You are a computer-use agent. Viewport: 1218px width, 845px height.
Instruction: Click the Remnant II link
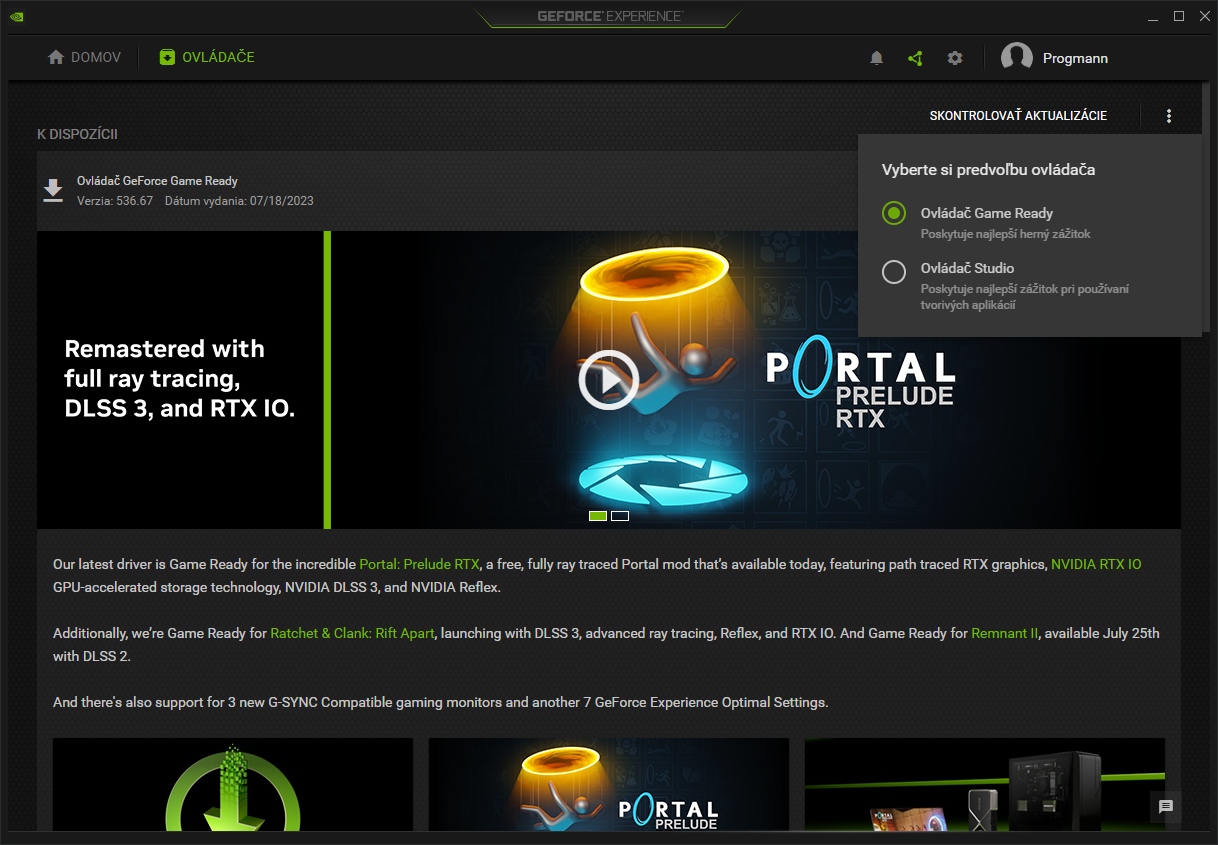tap(1004, 633)
